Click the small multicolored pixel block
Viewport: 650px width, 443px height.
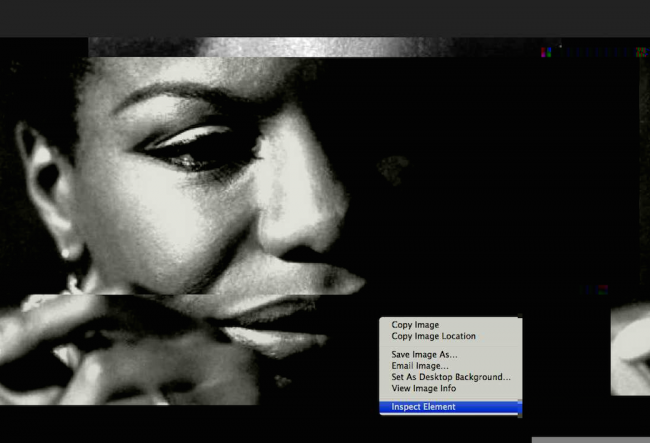[x=547, y=51]
